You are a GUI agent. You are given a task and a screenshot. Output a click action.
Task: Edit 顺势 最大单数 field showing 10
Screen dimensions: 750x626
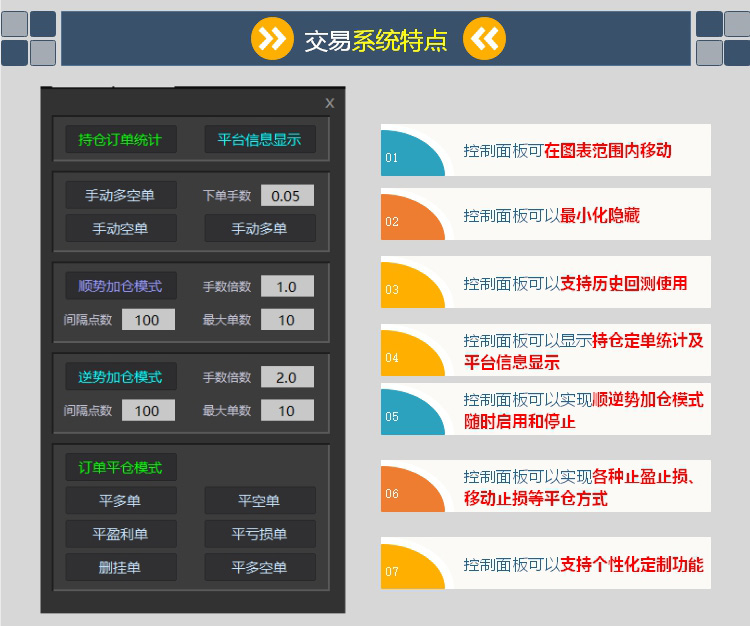pyautogui.click(x=287, y=319)
